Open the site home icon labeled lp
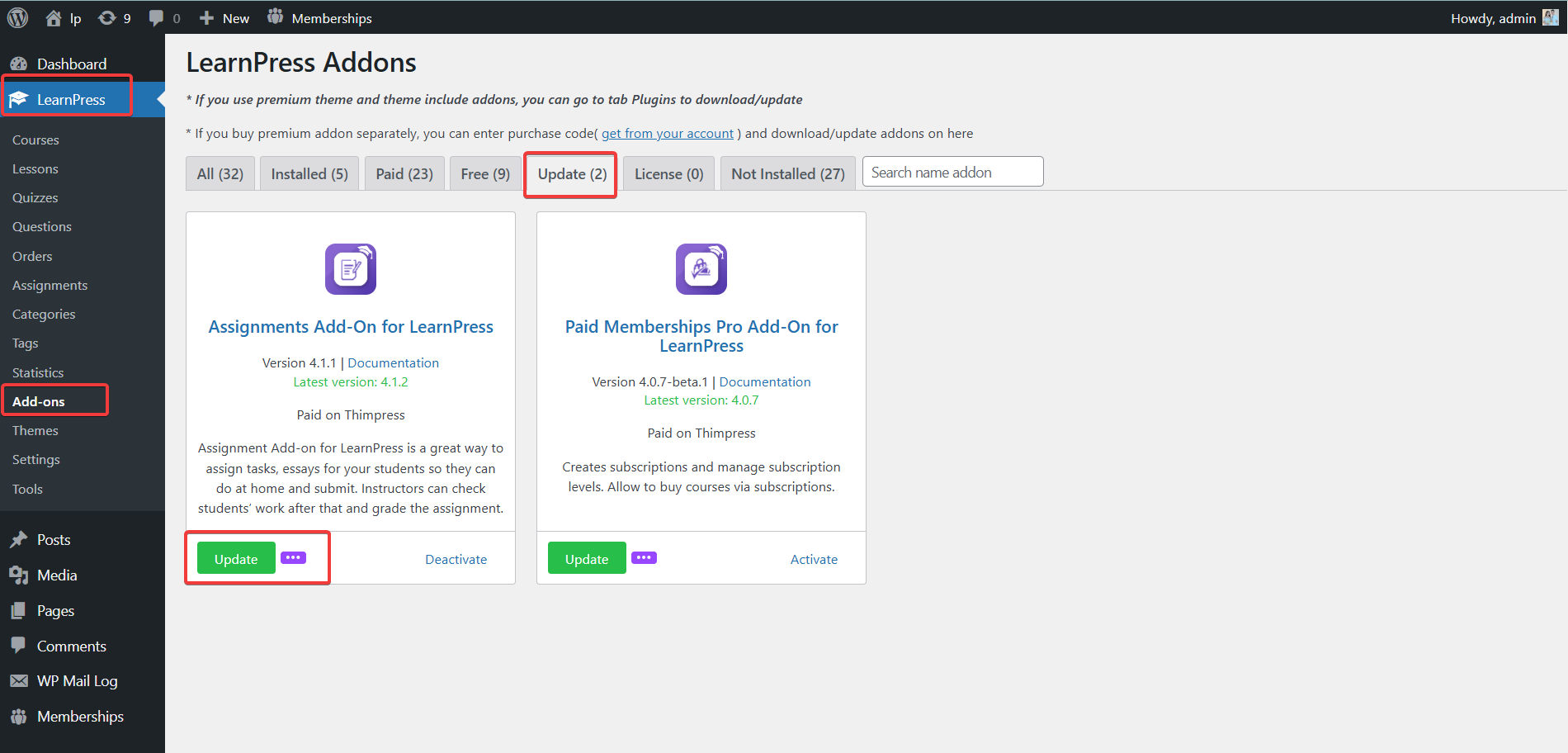 (x=63, y=18)
